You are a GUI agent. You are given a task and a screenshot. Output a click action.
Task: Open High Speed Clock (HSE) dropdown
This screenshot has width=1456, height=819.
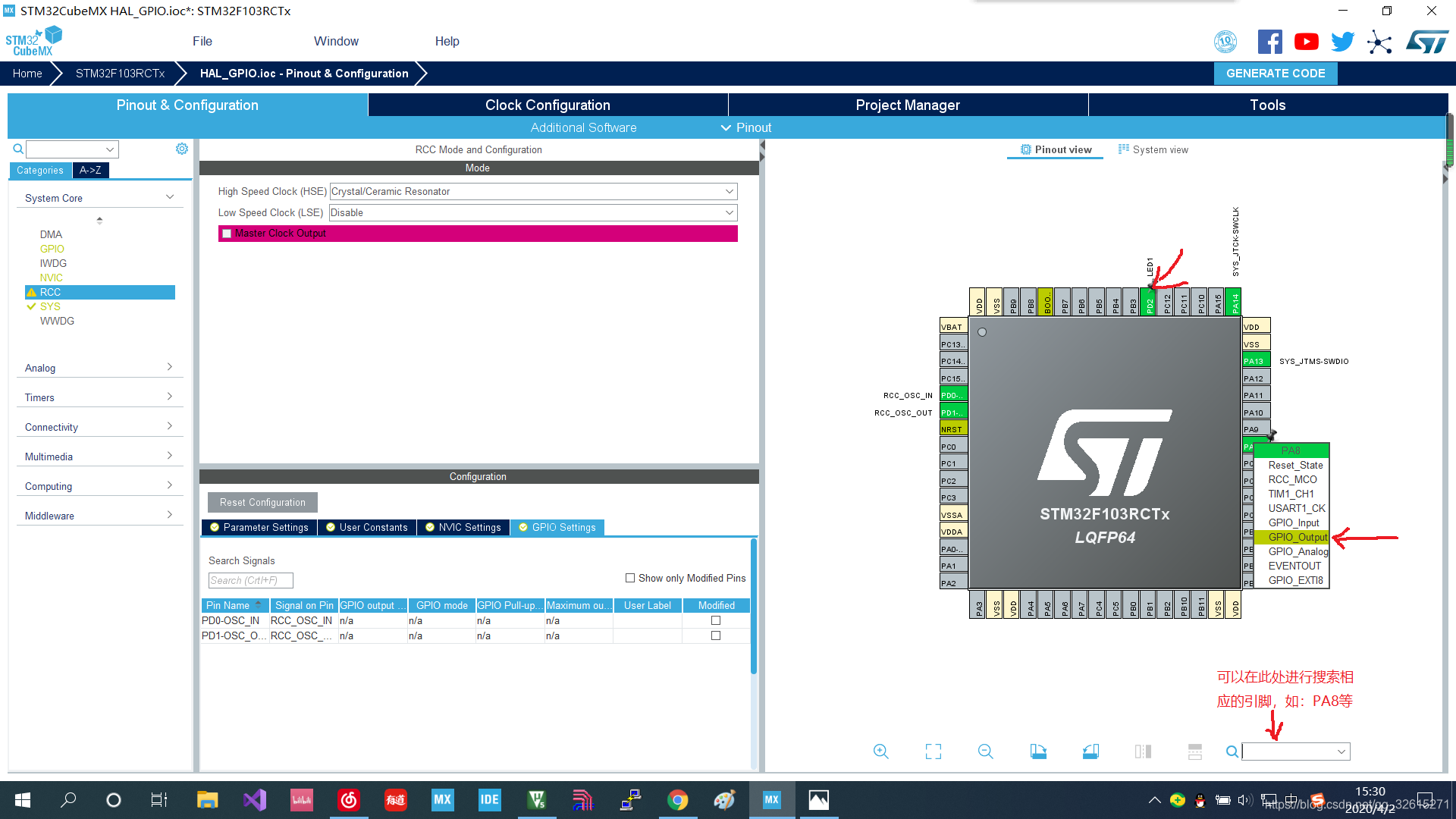533,192
